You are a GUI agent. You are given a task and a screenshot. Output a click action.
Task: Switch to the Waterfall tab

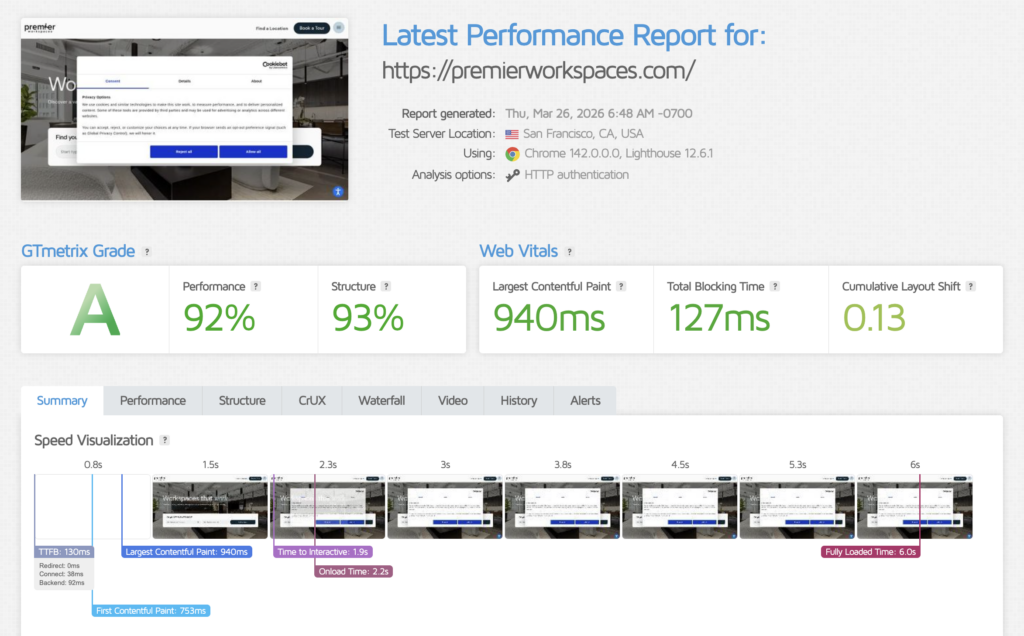(x=381, y=401)
